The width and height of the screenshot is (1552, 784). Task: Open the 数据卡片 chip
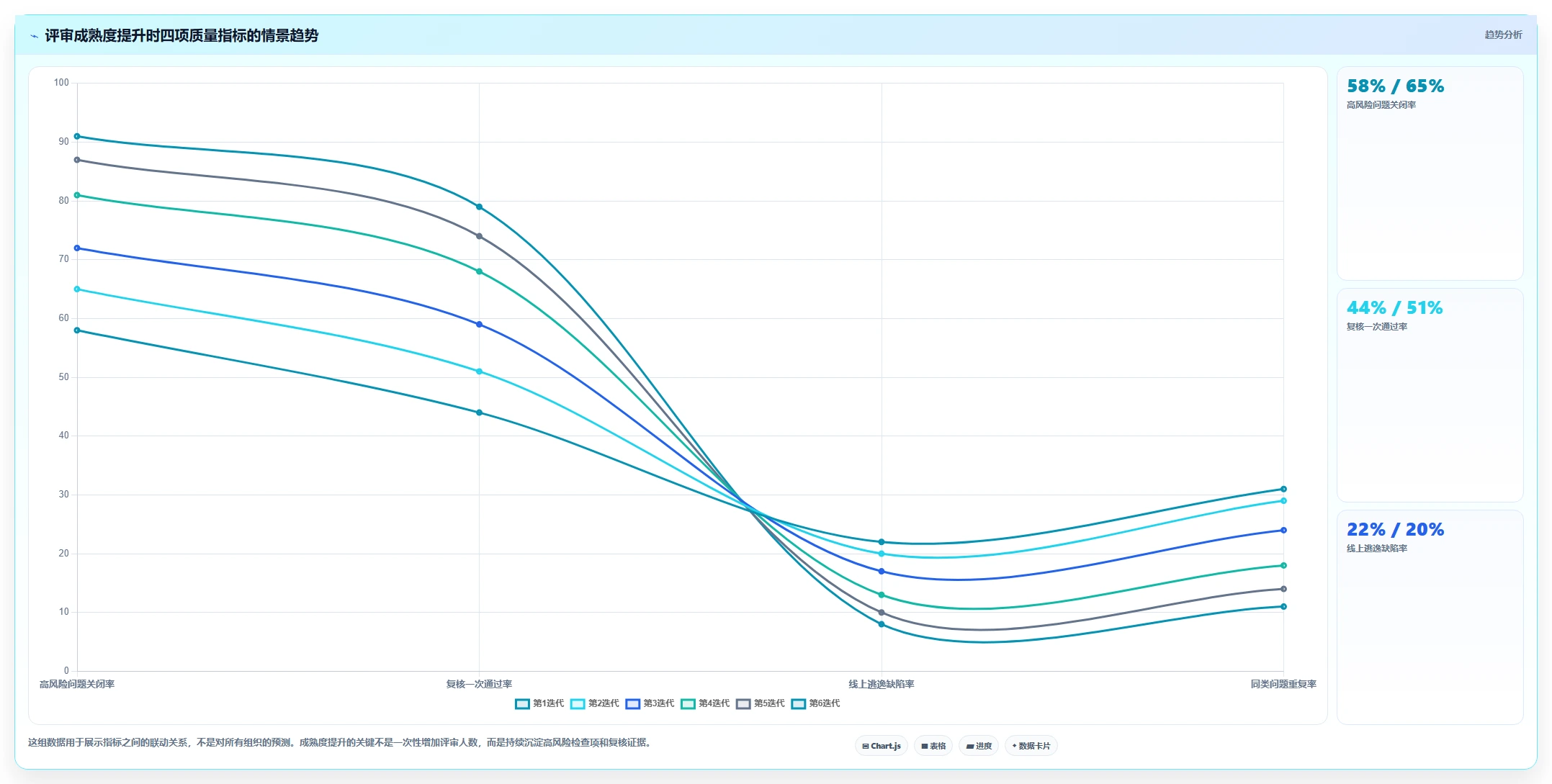[1031, 746]
